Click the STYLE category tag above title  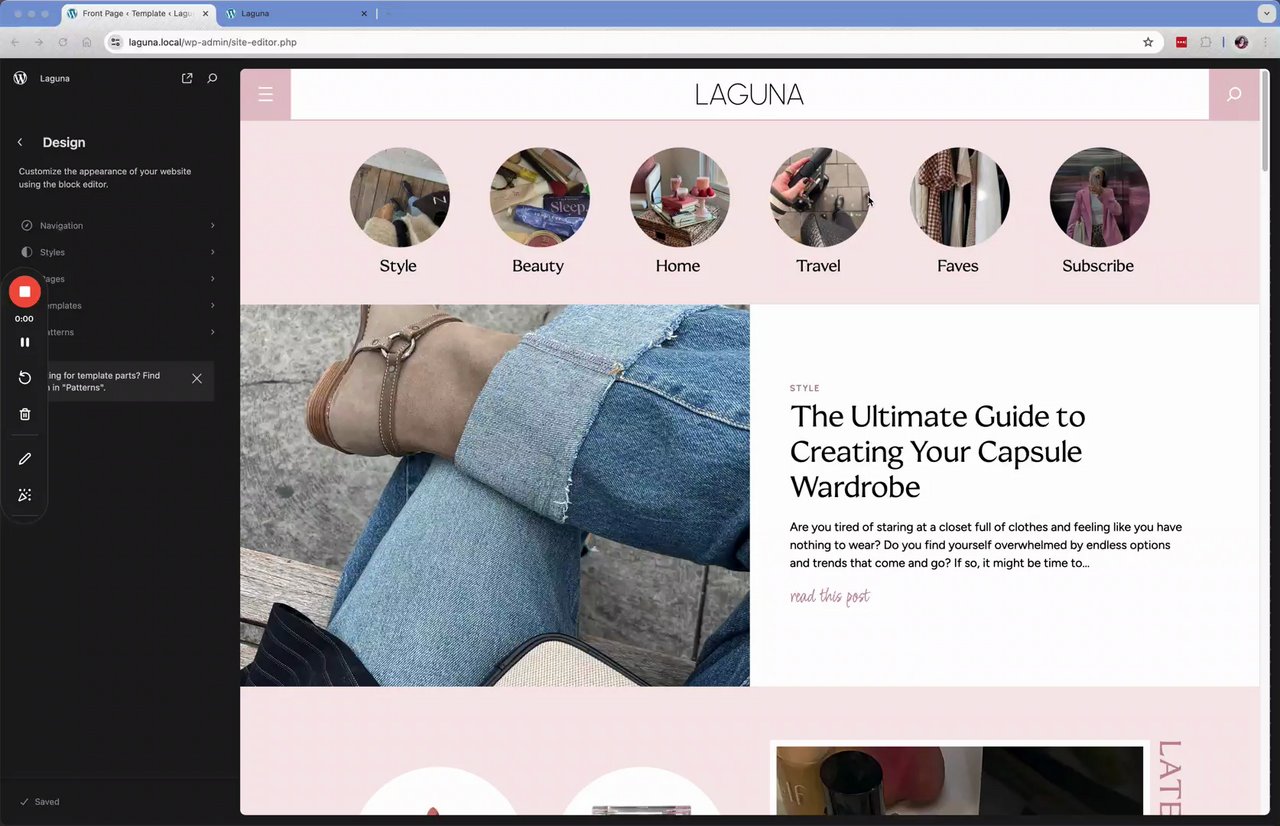pyautogui.click(x=804, y=388)
